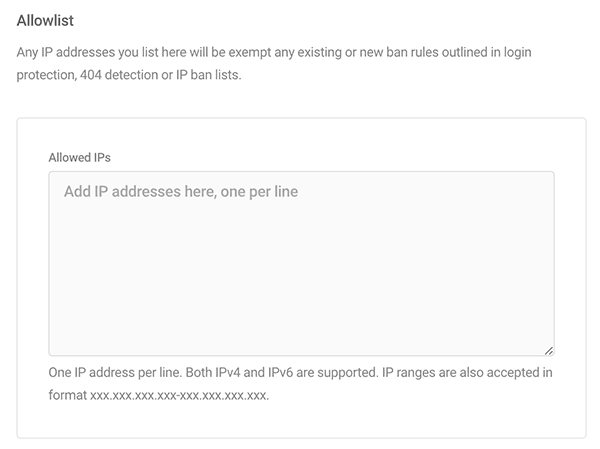600x449 pixels.
Task: Click the empty center of the IP textarea
Action: [x=301, y=268]
